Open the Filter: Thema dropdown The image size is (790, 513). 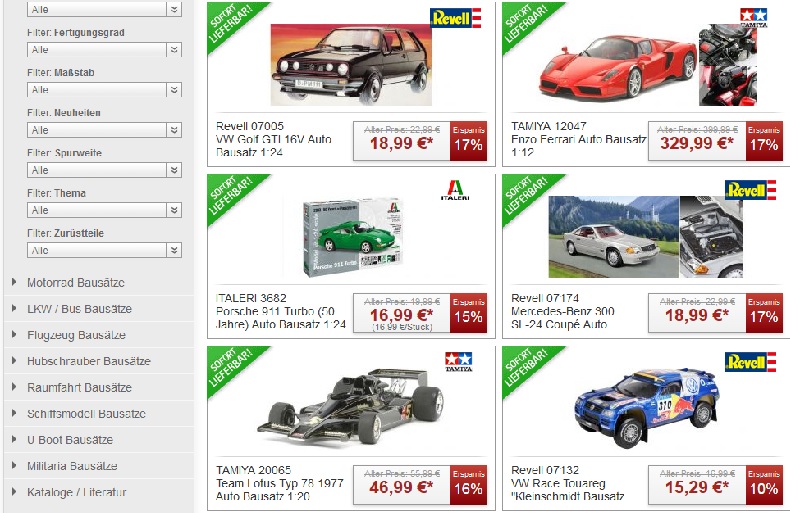point(104,210)
